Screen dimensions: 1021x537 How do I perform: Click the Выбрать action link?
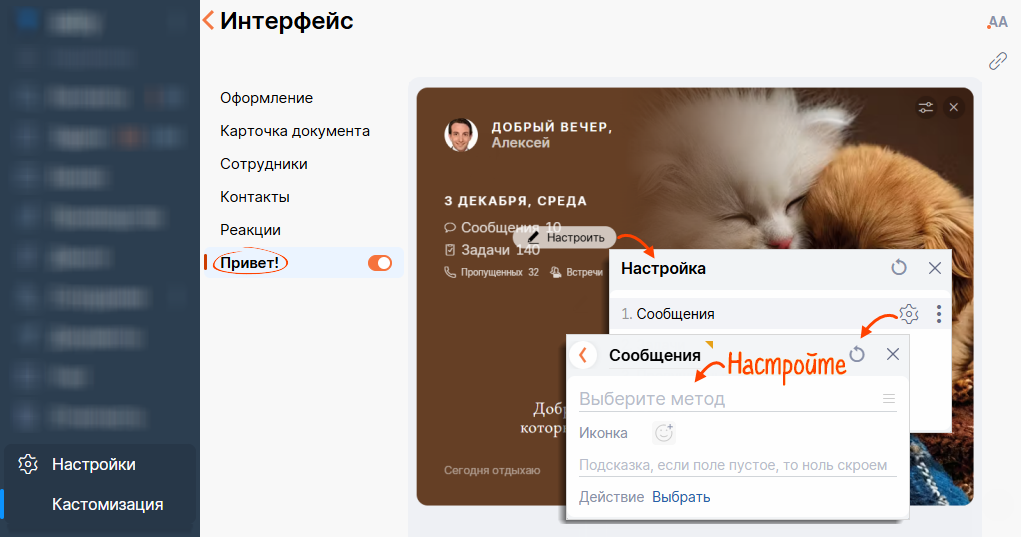pos(681,497)
